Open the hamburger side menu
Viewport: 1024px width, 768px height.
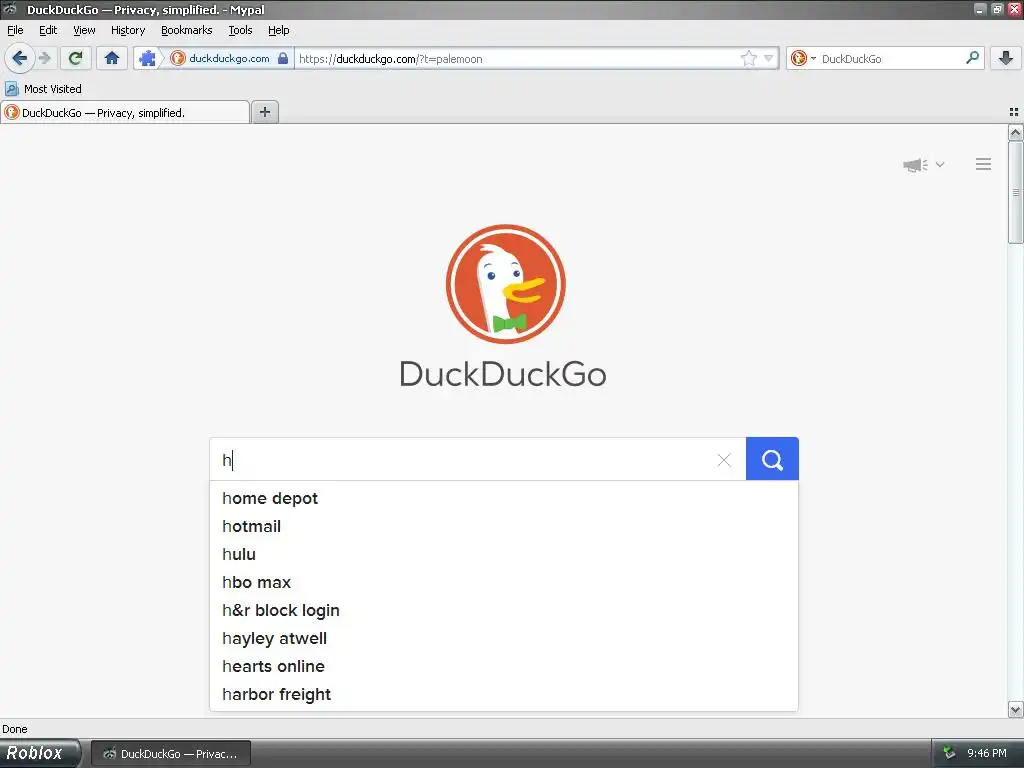coord(984,164)
